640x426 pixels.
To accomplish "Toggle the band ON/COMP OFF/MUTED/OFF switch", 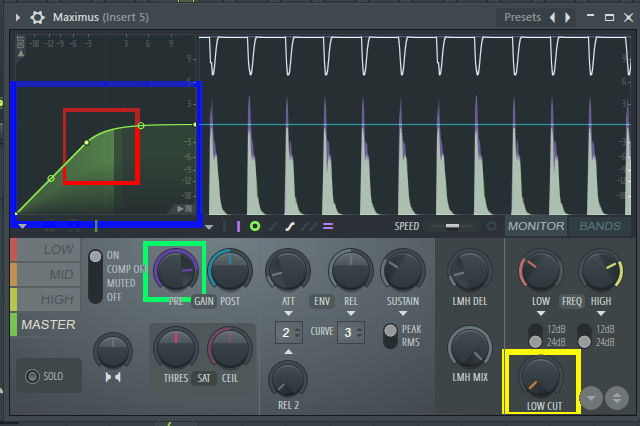I will [96, 276].
